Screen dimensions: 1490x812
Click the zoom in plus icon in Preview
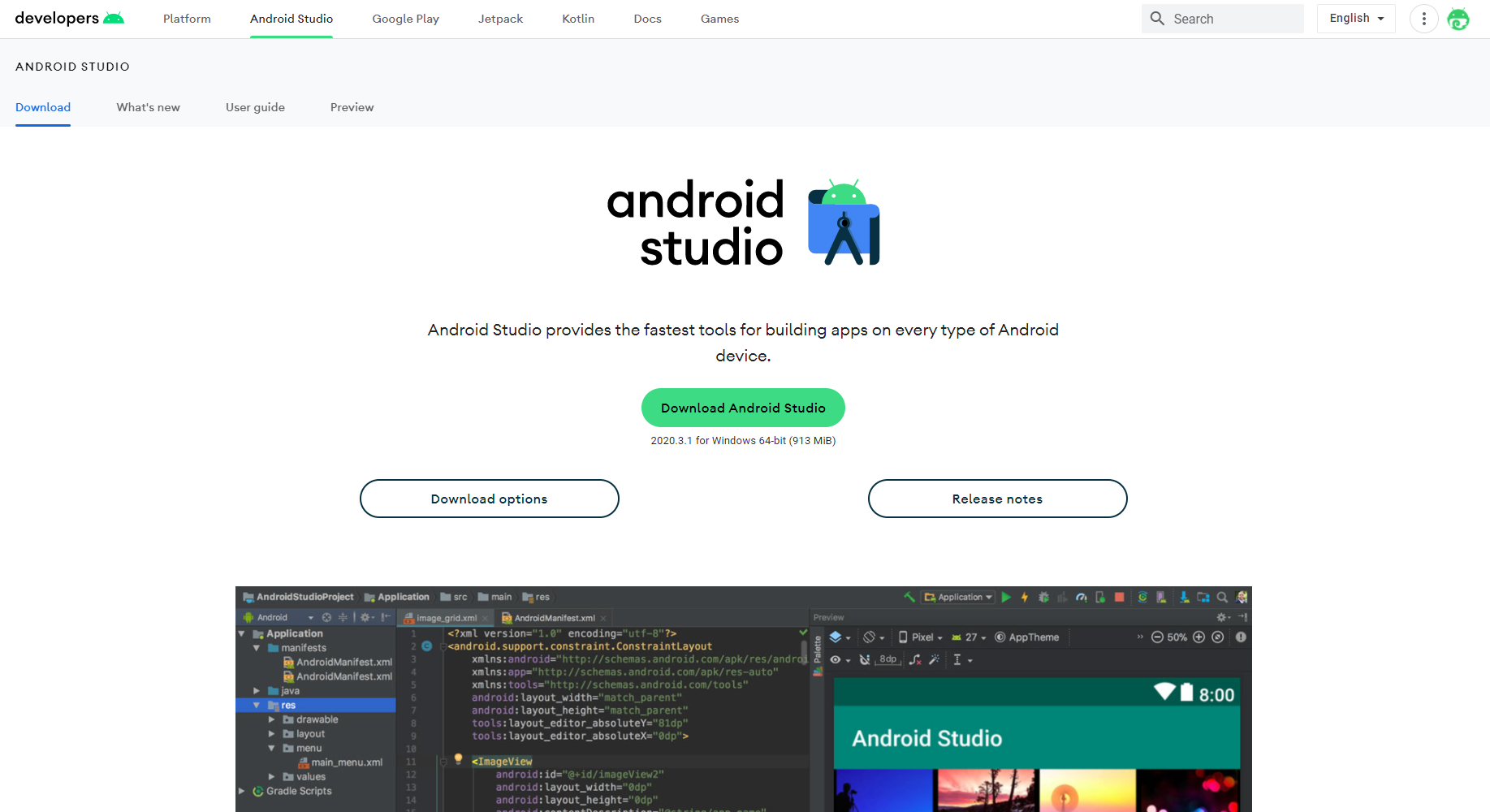(x=1198, y=637)
